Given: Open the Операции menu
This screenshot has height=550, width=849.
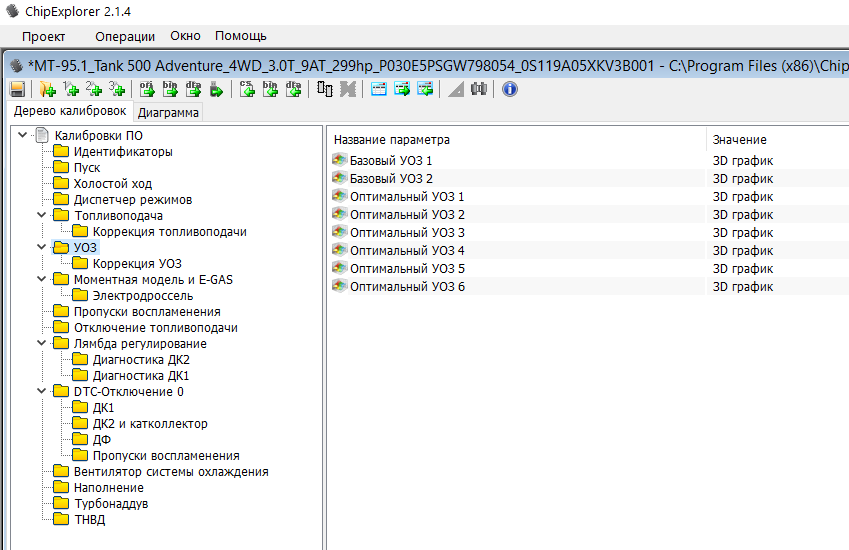Looking at the screenshot, I should pos(125,36).
